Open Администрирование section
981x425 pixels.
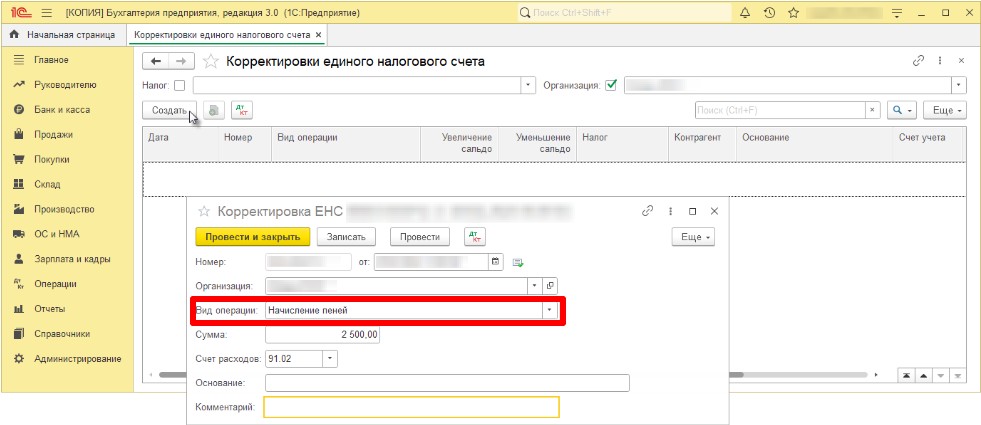click(x=78, y=359)
